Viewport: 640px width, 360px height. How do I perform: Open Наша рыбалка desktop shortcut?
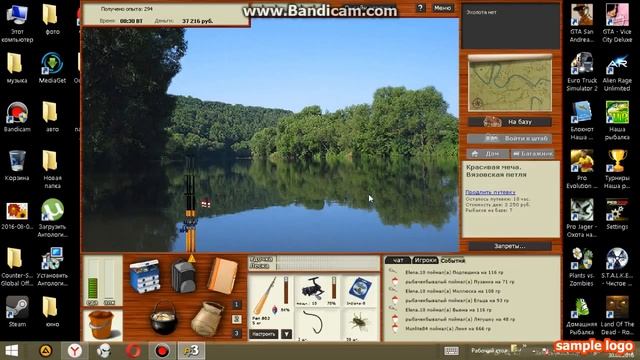coord(617,120)
